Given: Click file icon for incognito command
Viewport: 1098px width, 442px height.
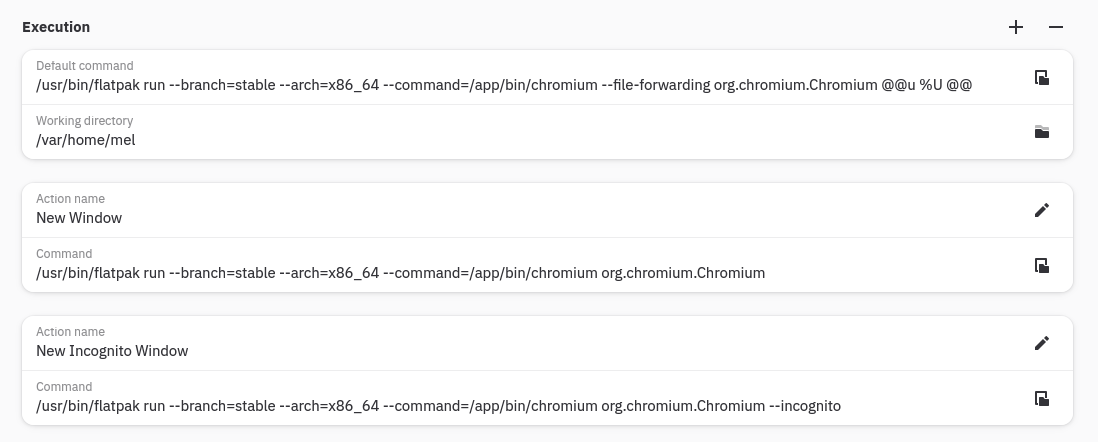Looking at the screenshot, I should [x=1041, y=399].
